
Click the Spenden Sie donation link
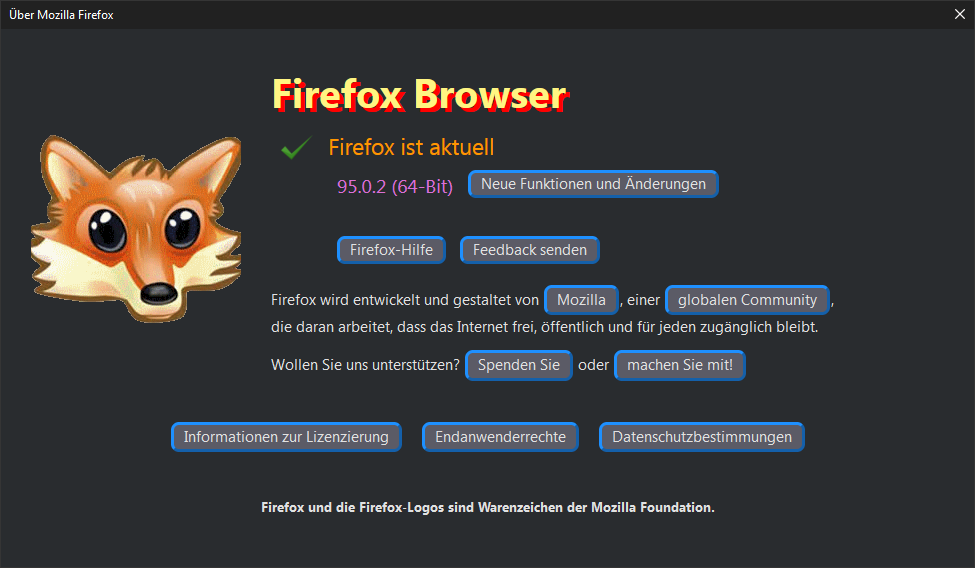(519, 365)
